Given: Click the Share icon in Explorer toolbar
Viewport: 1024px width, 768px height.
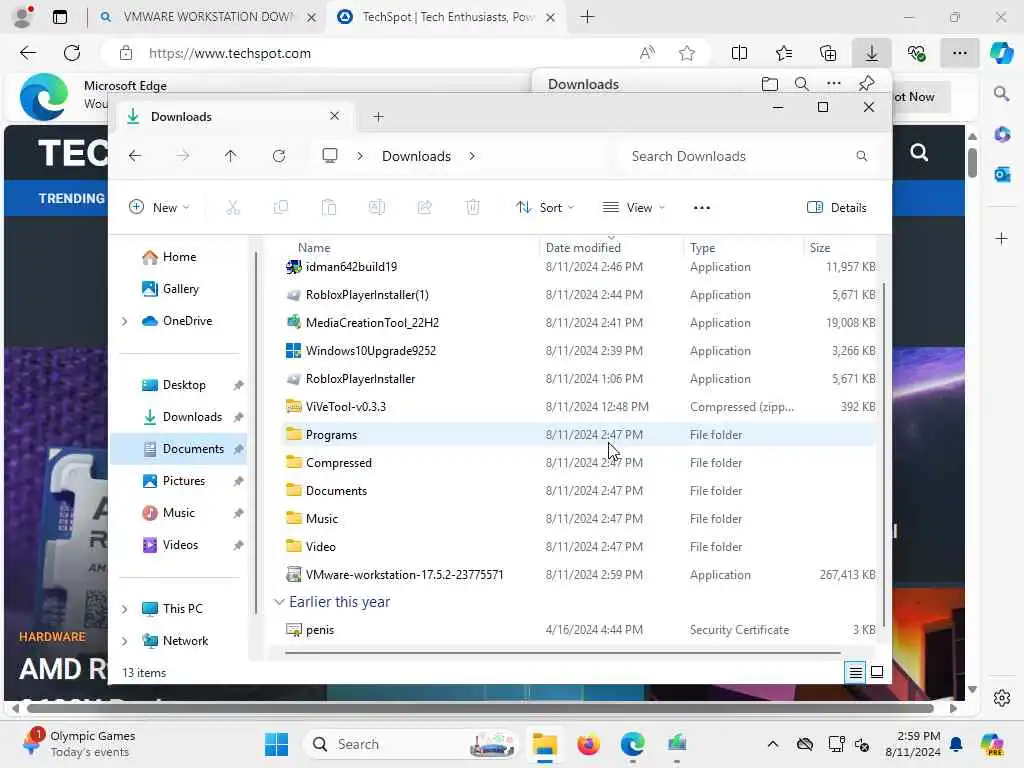Looking at the screenshot, I should coord(424,208).
